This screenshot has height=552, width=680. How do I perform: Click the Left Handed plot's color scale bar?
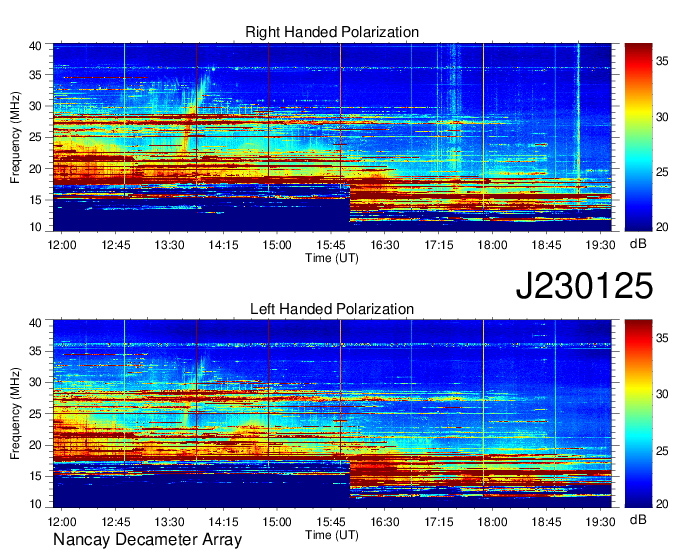638,414
